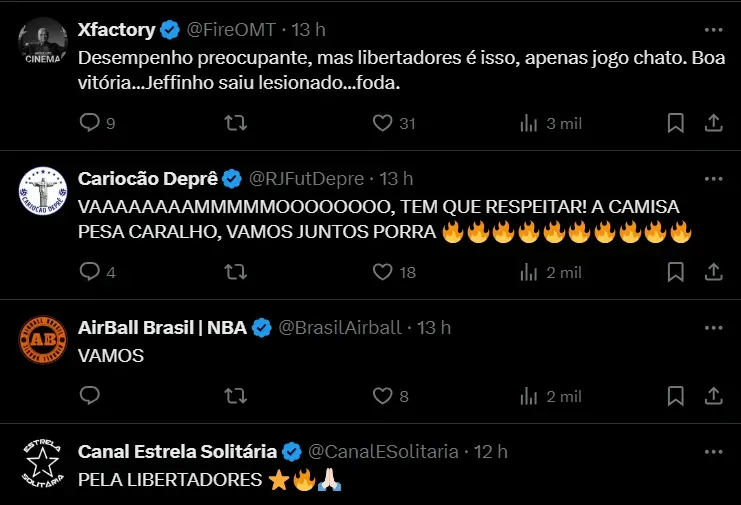Reply to Cariocão Deprê's tweet
The width and height of the screenshot is (741, 505).
click(90, 272)
